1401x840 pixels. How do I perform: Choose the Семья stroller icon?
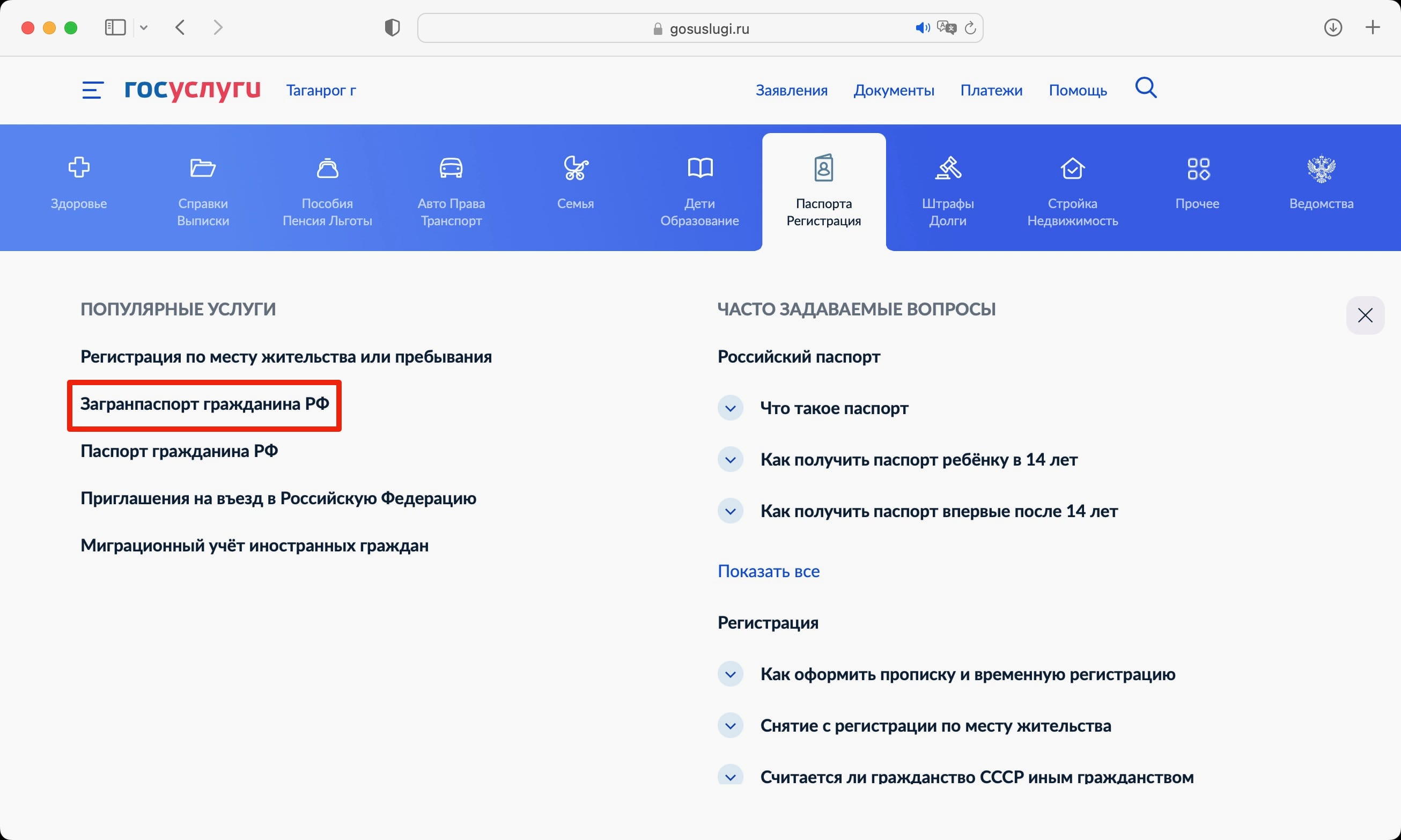pyautogui.click(x=576, y=167)
